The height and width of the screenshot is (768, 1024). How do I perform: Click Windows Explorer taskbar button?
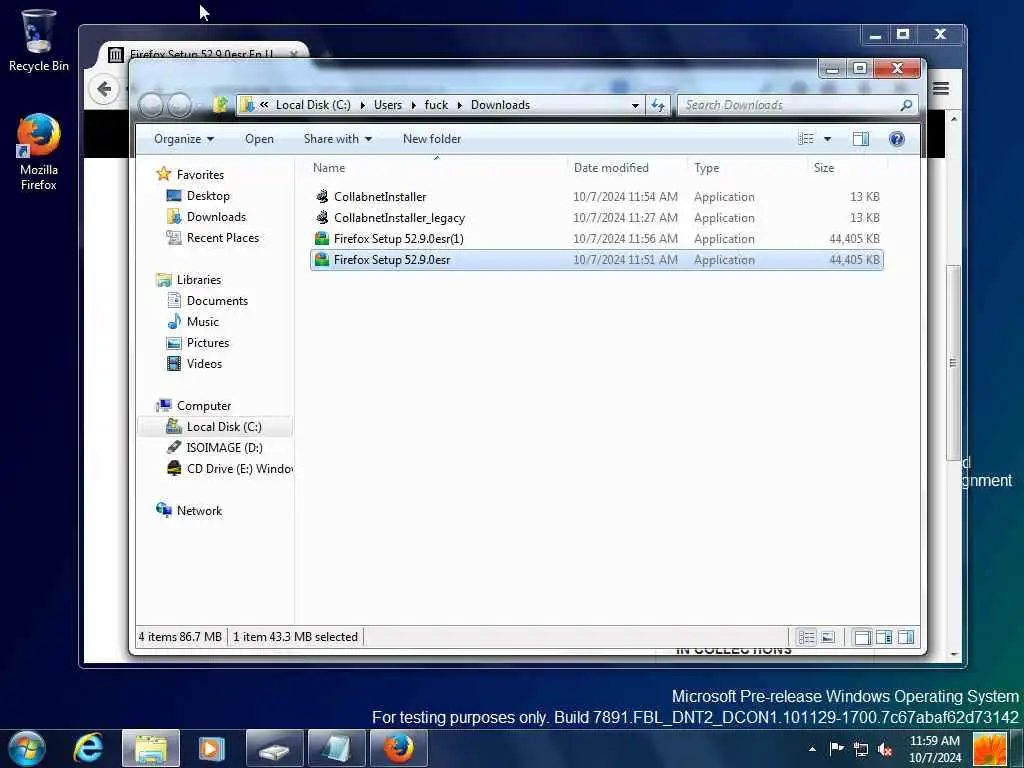[151, 748]
